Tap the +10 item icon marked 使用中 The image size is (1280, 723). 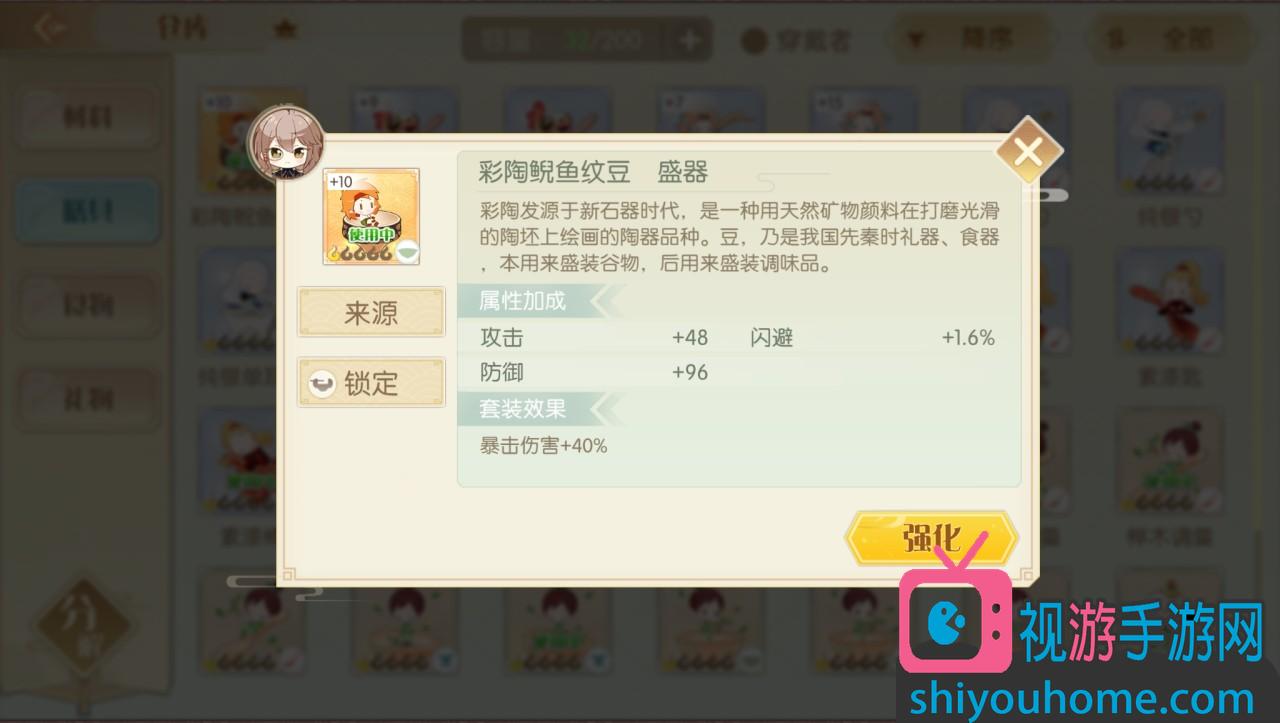point(371,217)
